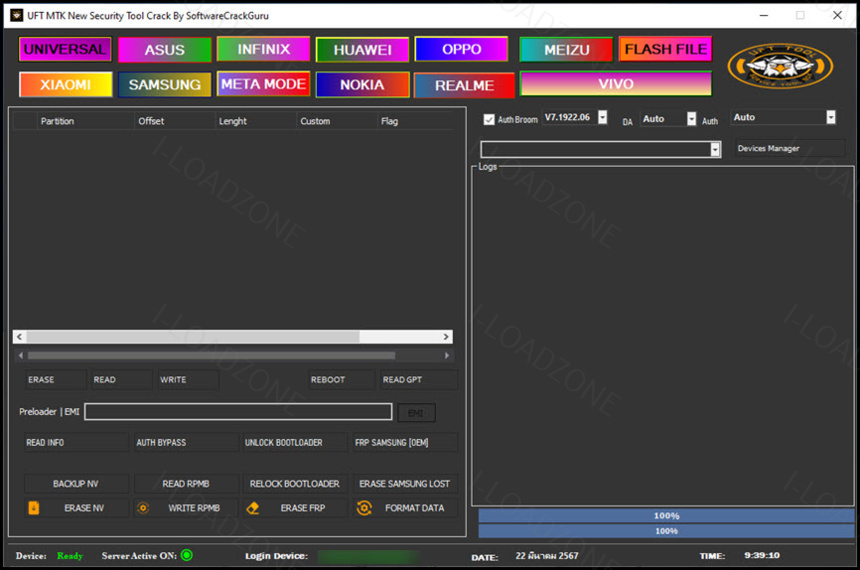Open the FLASH FILE tab

pyautogui.click(x=666, y=49)
